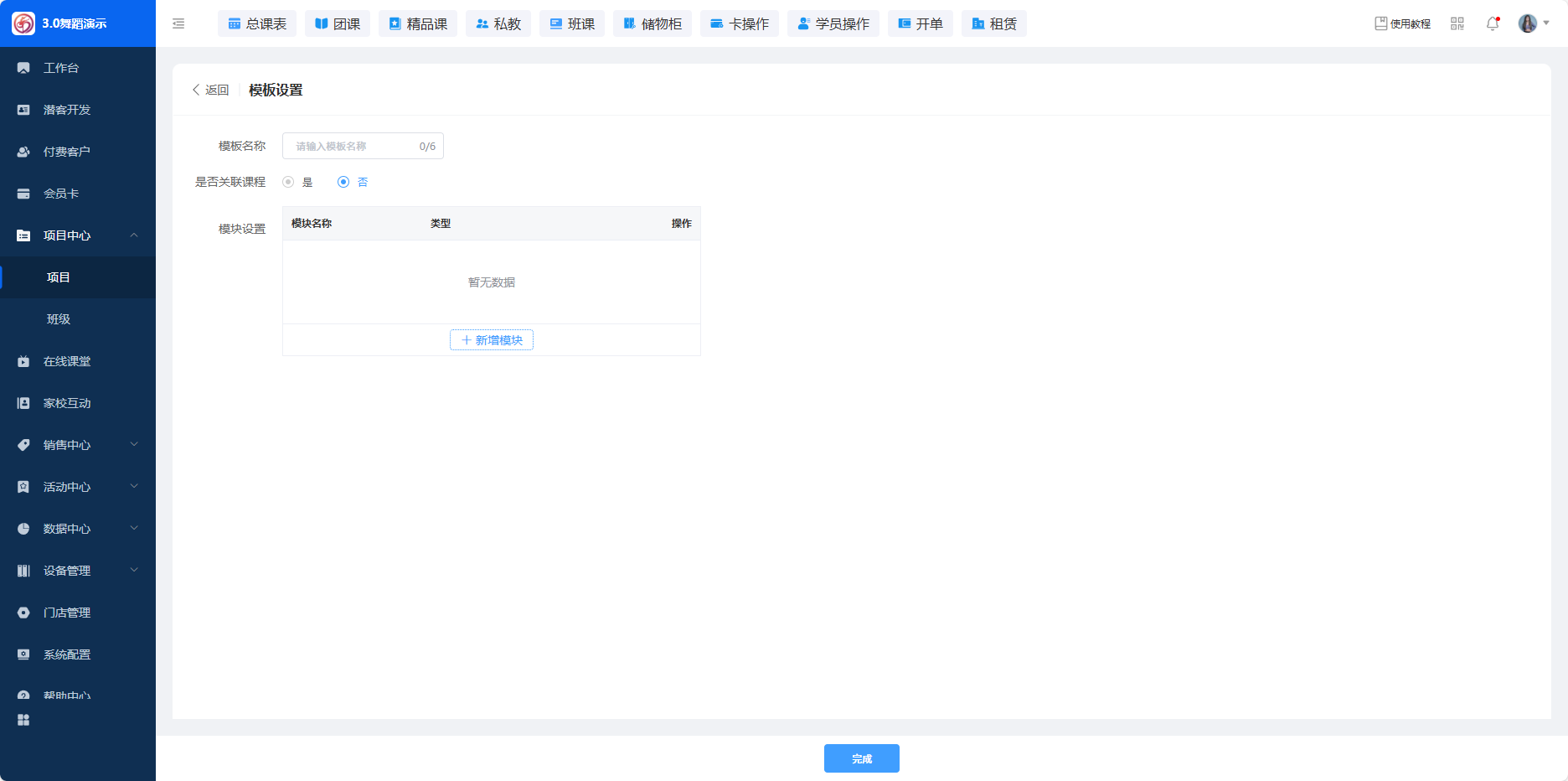The width and height of the screenshot is (1568, 781).
Task: Switch to the 团课 top tab
Action: (x=338, y=23)
